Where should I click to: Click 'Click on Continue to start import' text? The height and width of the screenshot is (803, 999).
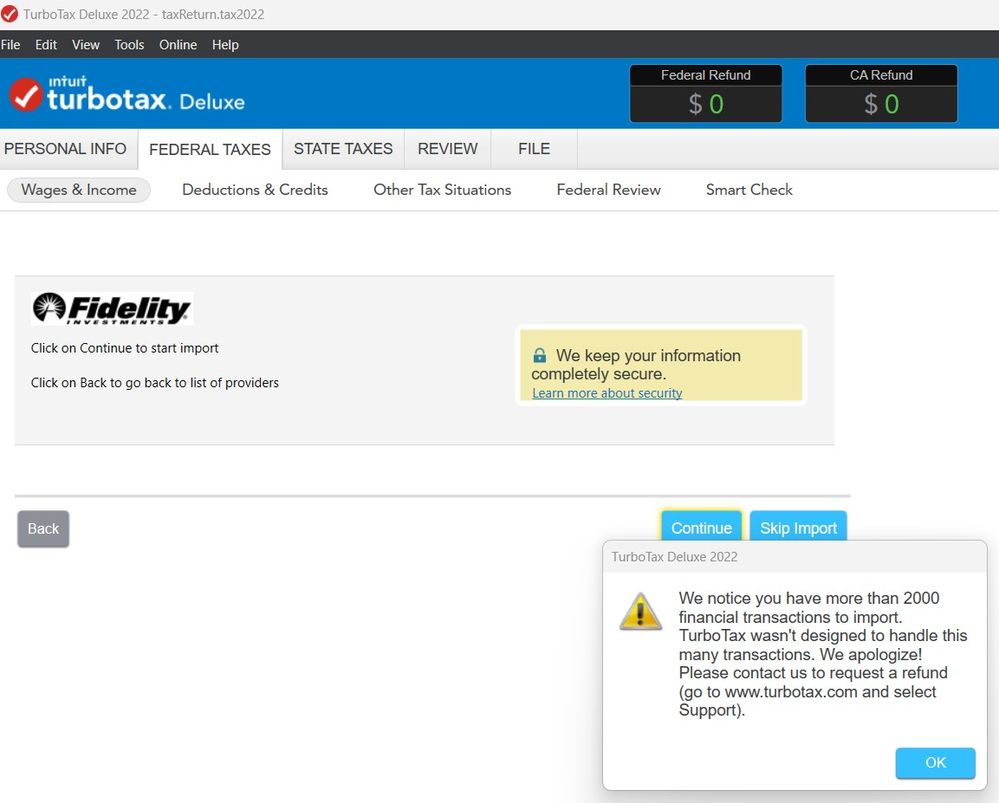(125, 348)
